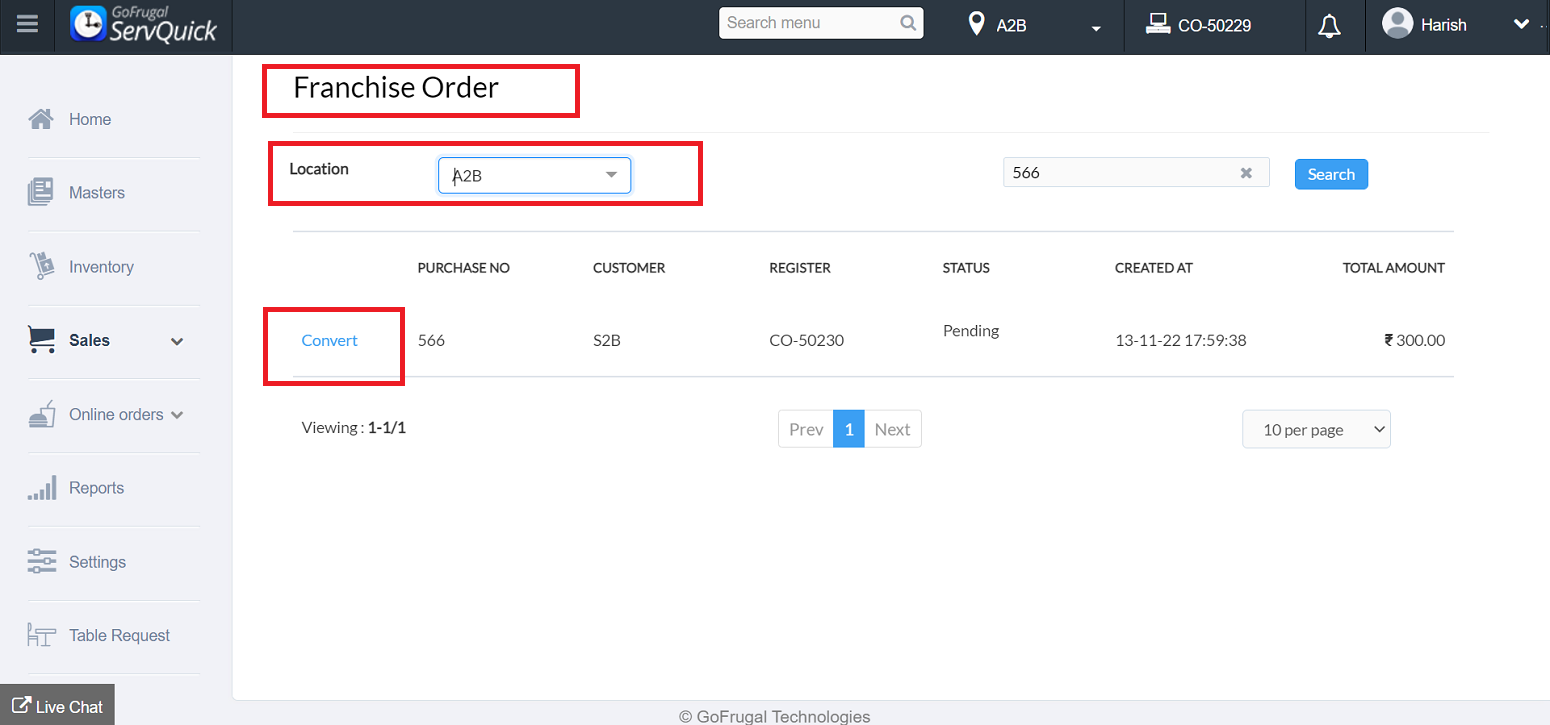Click the PURCHASE NO column header
The height and width of the screenshot is (725, 1550).
pyautogui.click(x=464, y=268)
